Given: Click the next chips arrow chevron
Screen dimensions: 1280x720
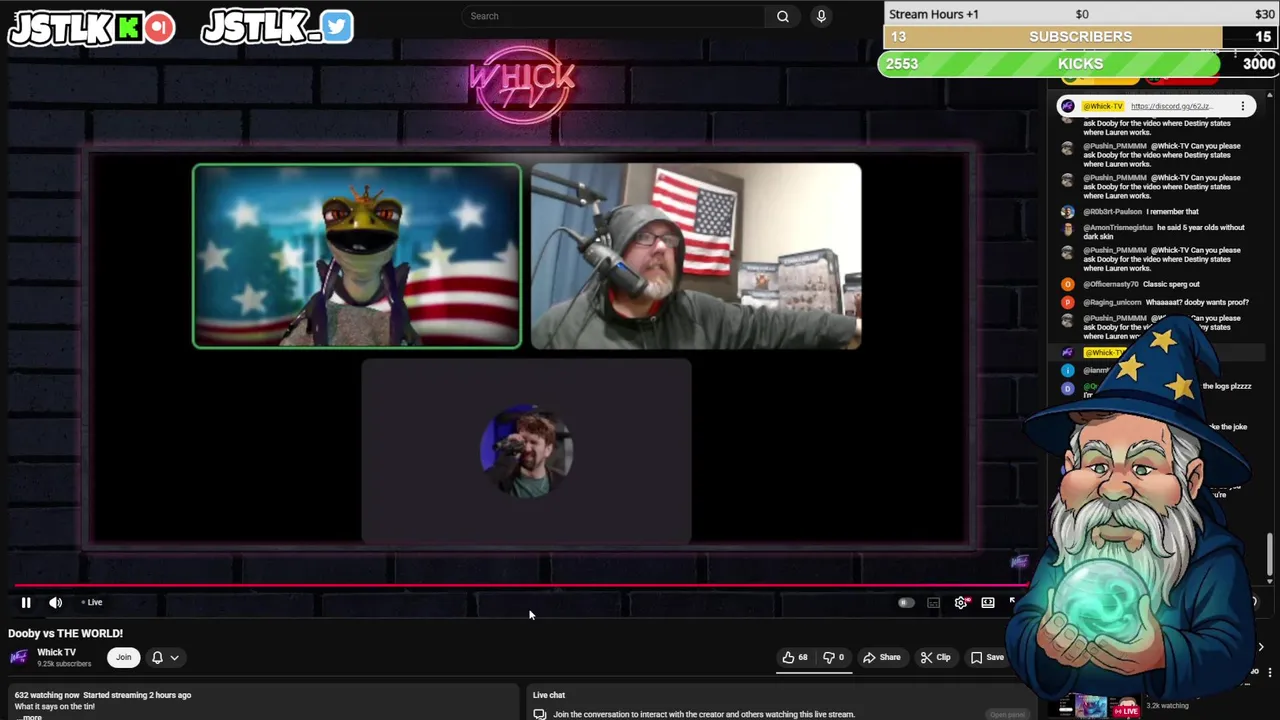Looking at the screenshot, I should pyautogui.click(x=1260, y=647).
